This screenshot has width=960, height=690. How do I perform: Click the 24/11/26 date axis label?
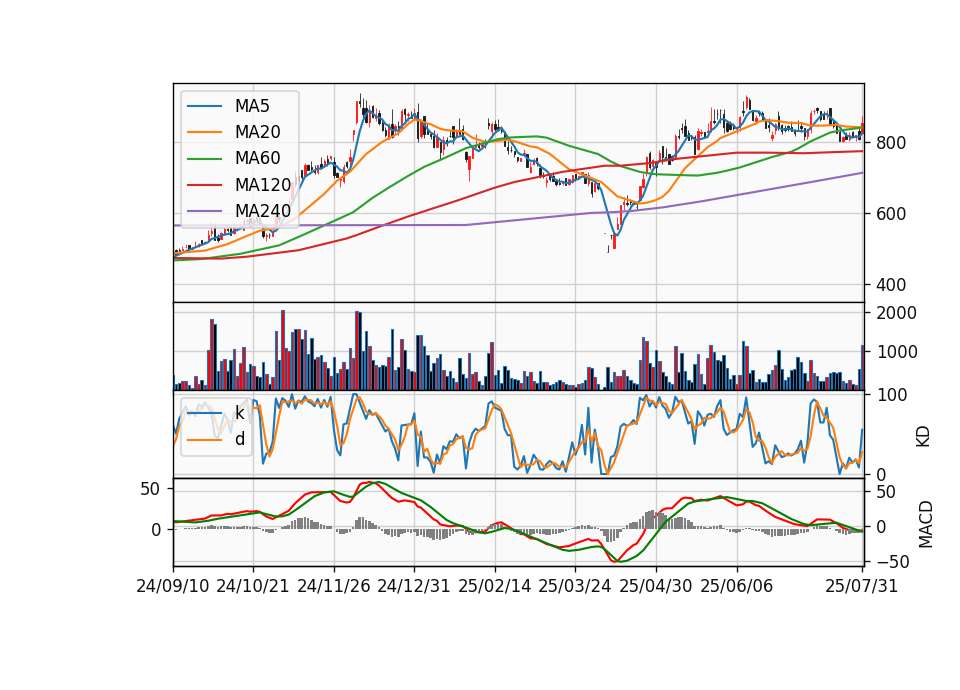pyautogui.click(x=334, y=586)
